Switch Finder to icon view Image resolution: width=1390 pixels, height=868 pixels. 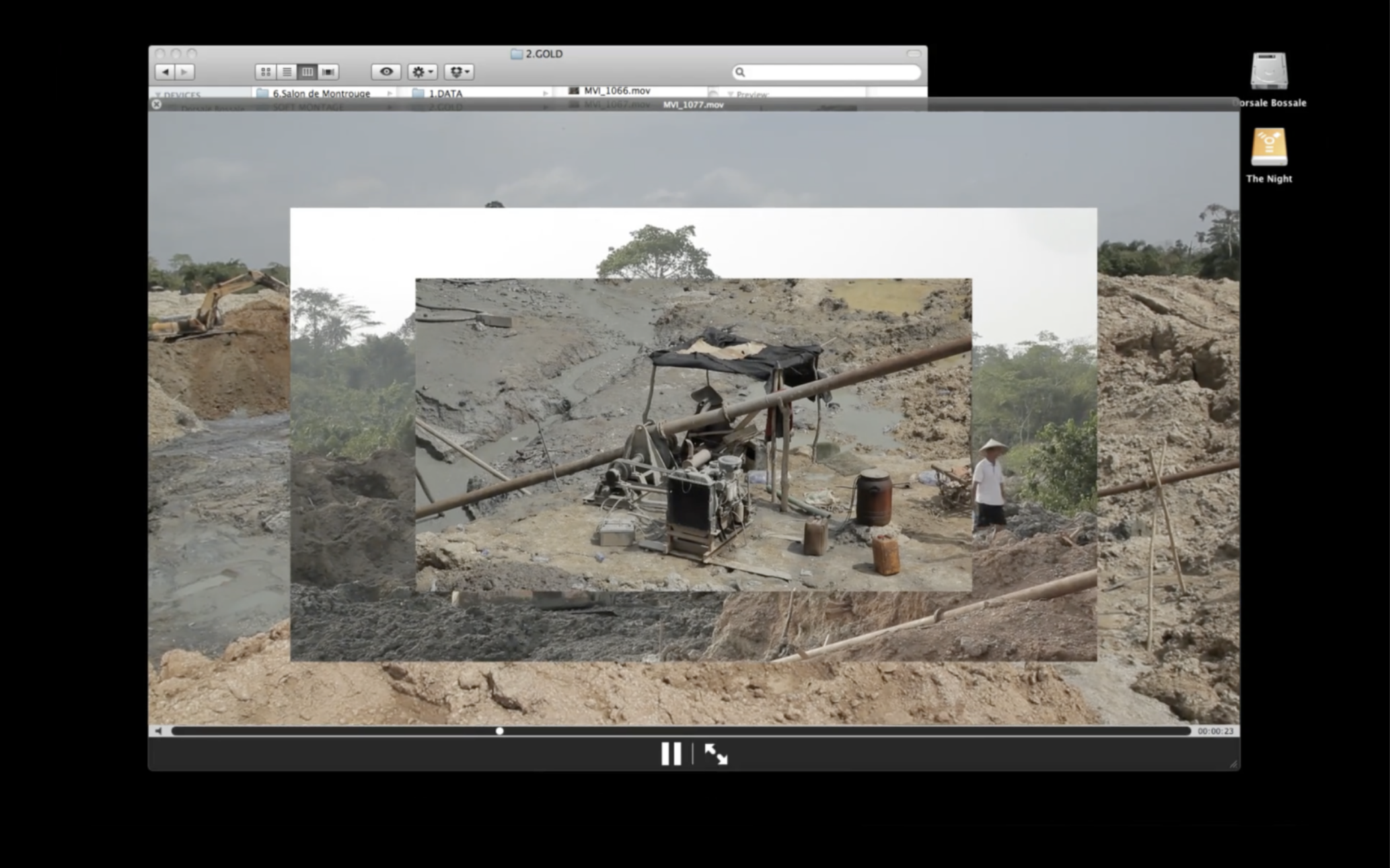click(x=266, y=71)
